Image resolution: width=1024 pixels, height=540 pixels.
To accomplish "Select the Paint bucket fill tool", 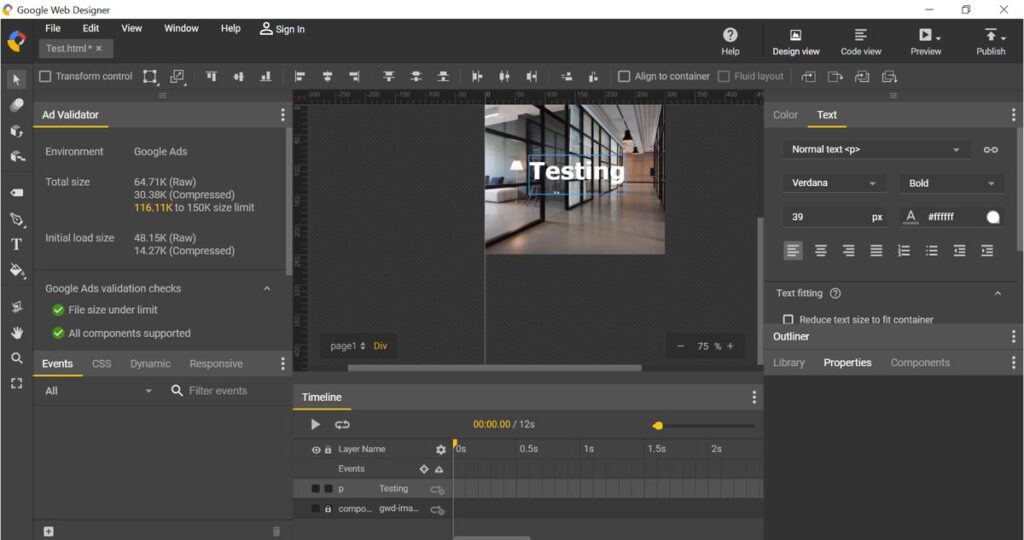I will (16, 270).
